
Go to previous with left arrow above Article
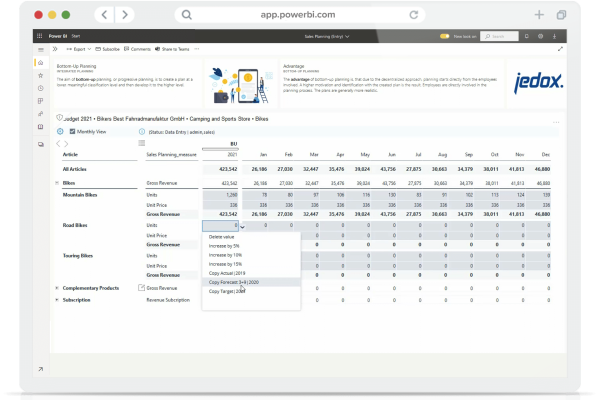pos(58,144)
